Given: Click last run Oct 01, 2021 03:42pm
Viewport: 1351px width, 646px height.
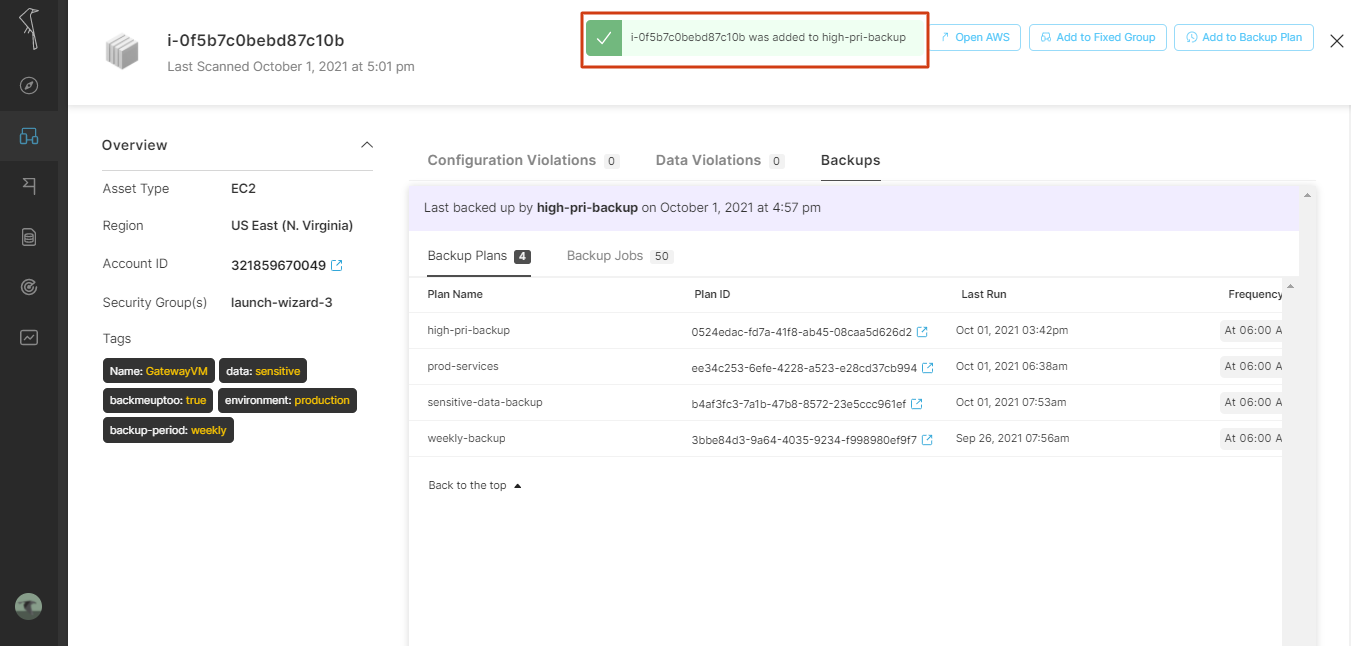Looking at the screenshot, I should click(x=1012, y=330).
